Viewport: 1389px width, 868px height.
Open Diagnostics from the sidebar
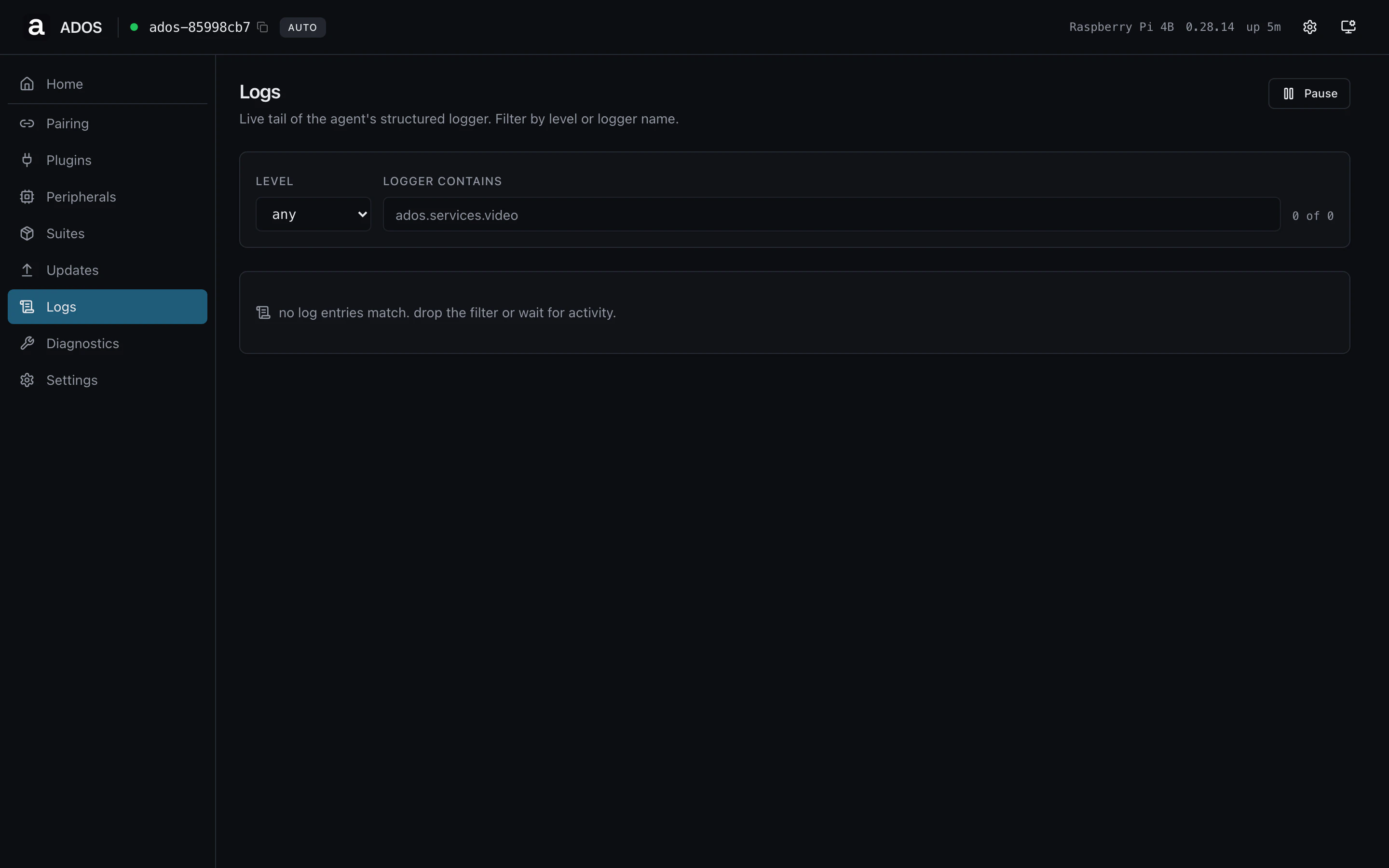point(108,343)
